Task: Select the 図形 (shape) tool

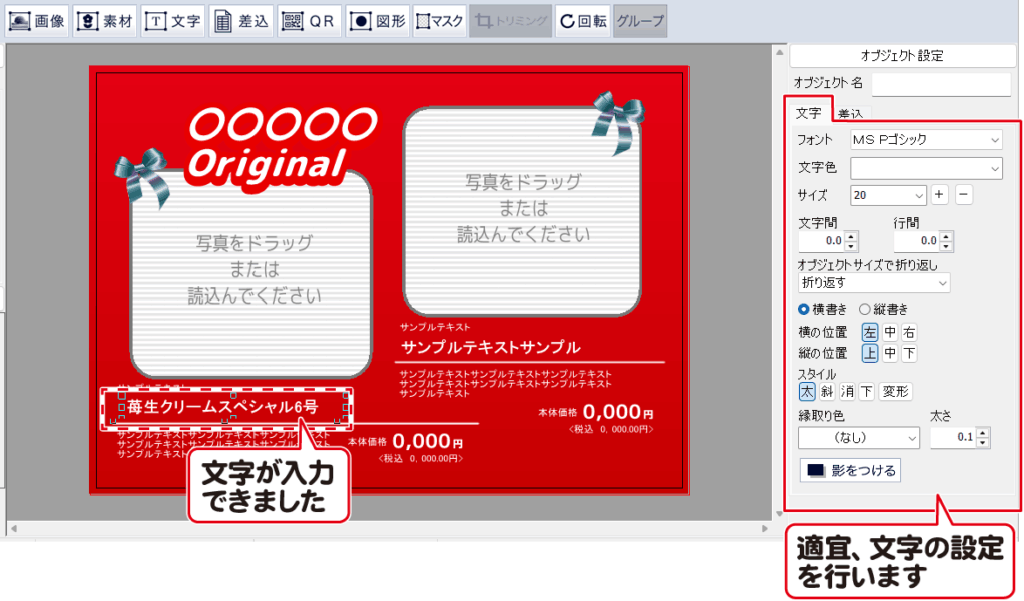Action: click(377, 21)
